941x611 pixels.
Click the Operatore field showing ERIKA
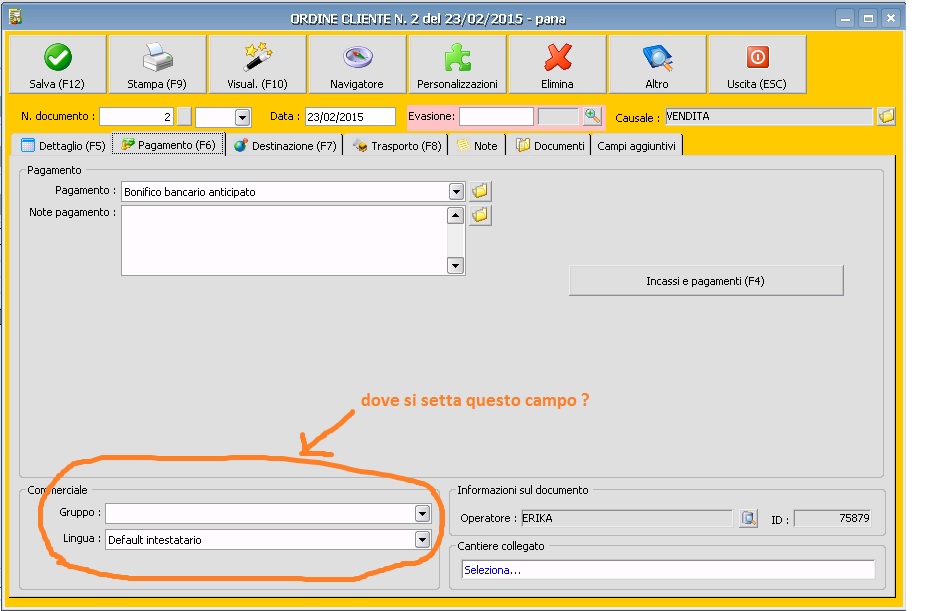click(626, 518)
